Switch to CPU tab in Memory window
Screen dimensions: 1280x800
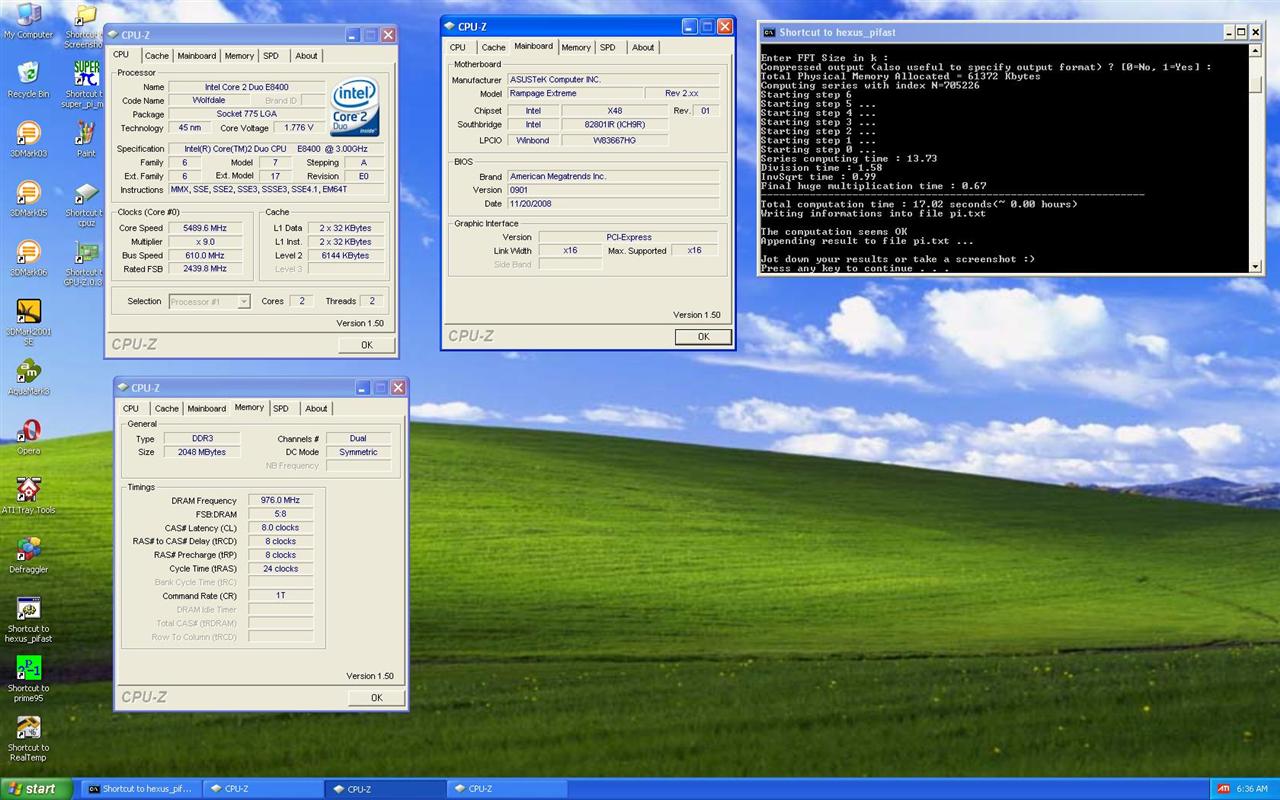[131, 408]
